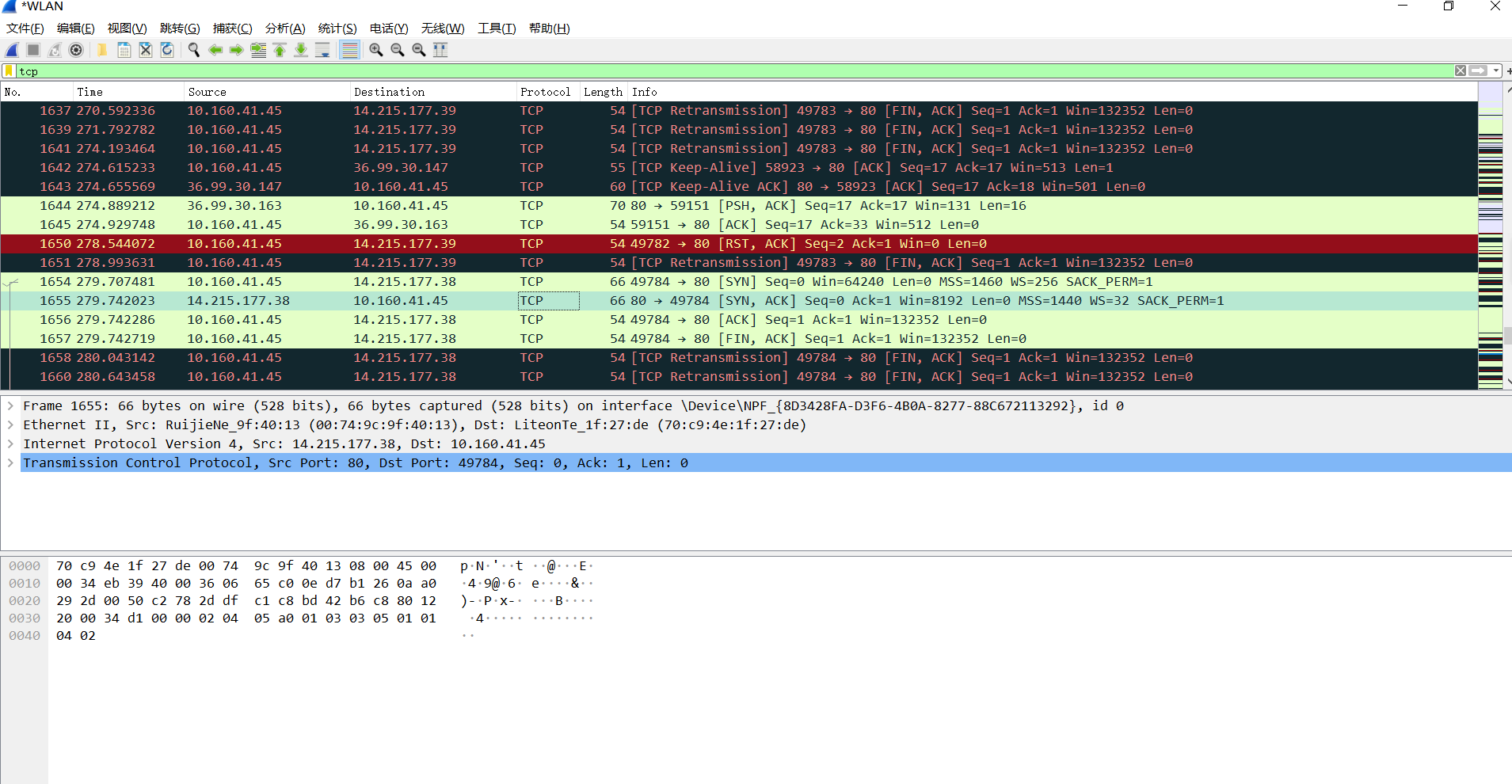Image resolution: width=1512 pixels, height=784 pixels.
Task: Sort by the Destination column header
Action: (x=433, y=92)
